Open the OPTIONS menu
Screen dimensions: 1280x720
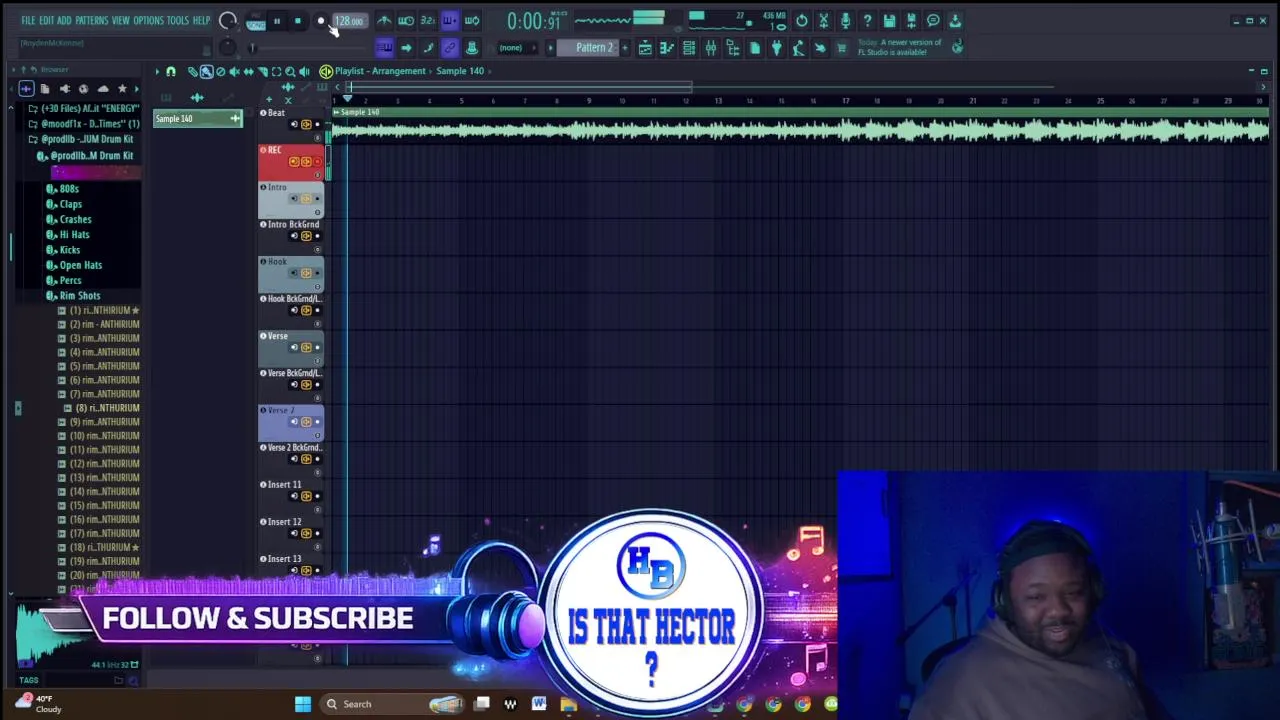(148, 21)
